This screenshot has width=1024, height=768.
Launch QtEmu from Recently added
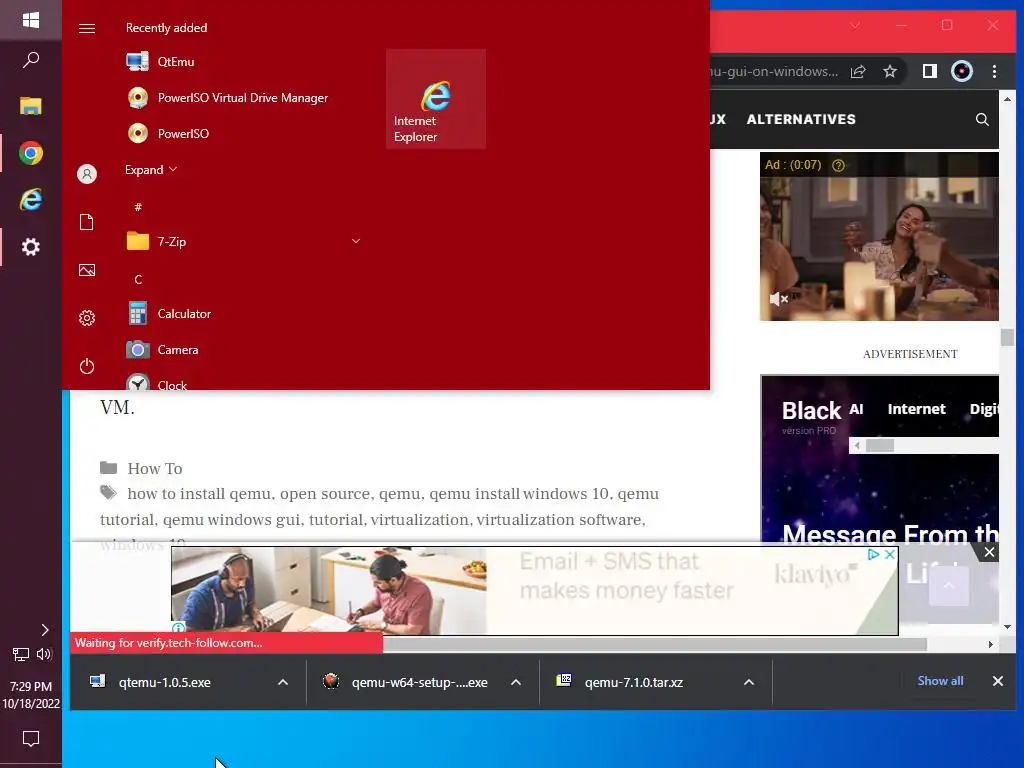pyautogui.click(x=243, y=61)
